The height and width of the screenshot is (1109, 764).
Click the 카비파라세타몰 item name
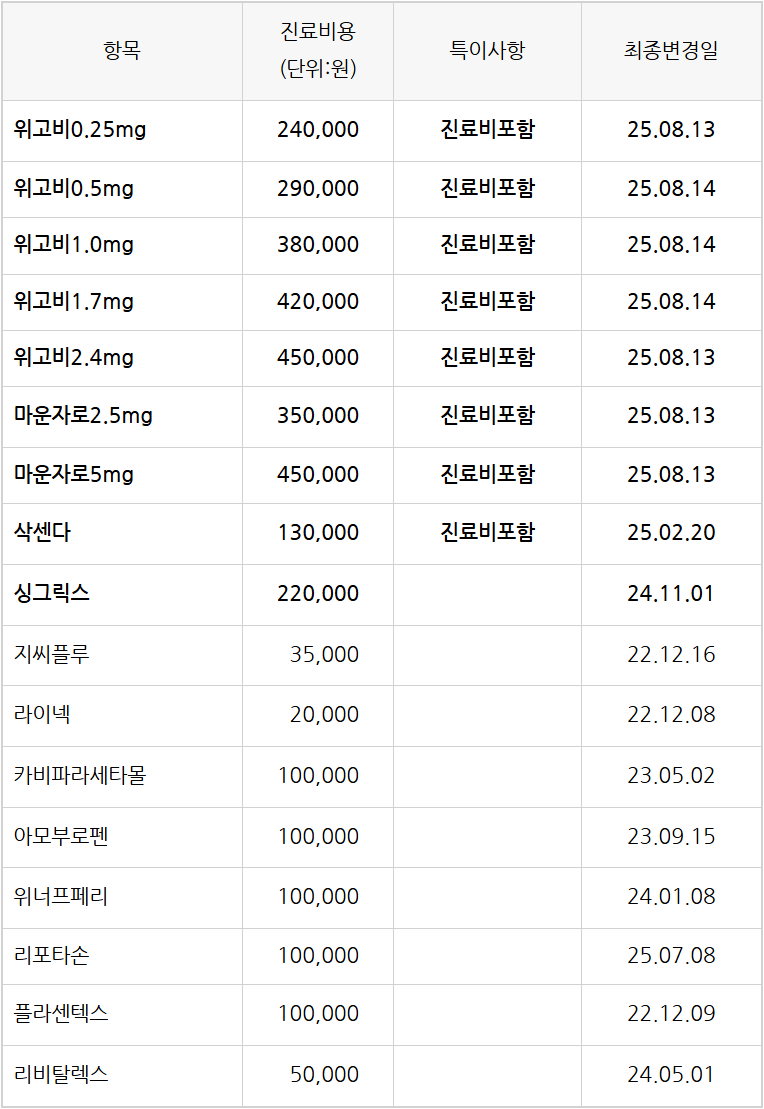80,775
